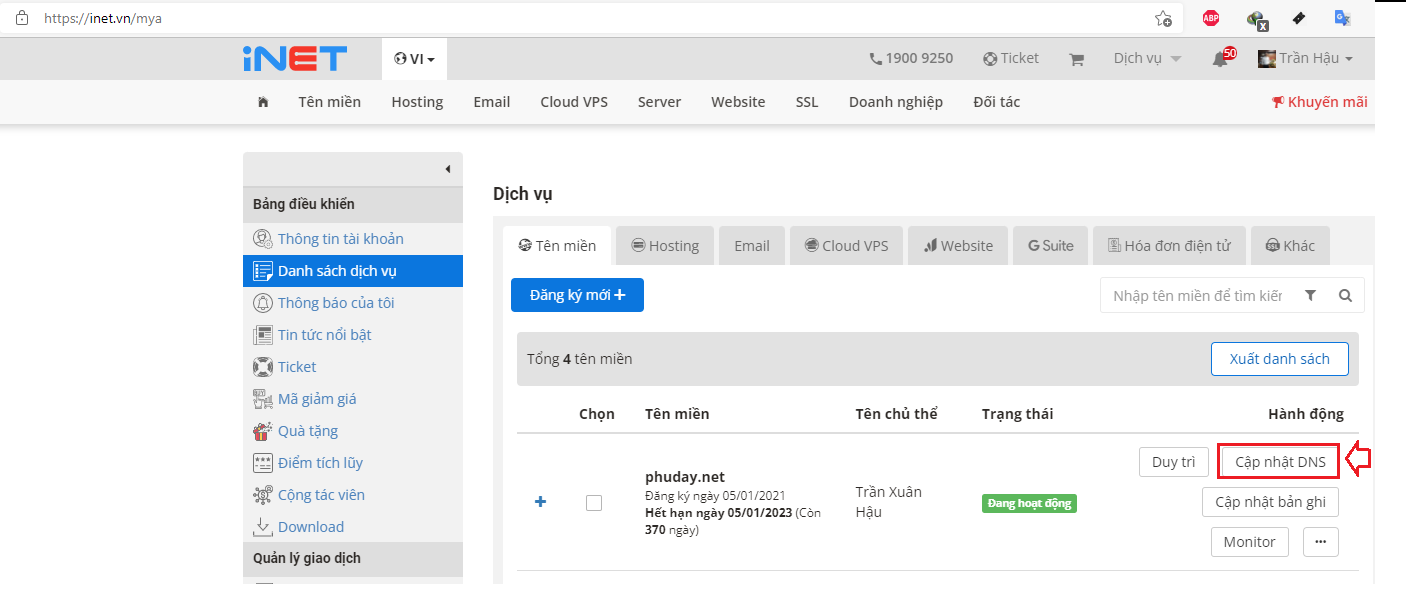Tick the checkbox for phuday.net
Image resolution: width=1406 pixels, height=593 pixels.
[594, 503]
